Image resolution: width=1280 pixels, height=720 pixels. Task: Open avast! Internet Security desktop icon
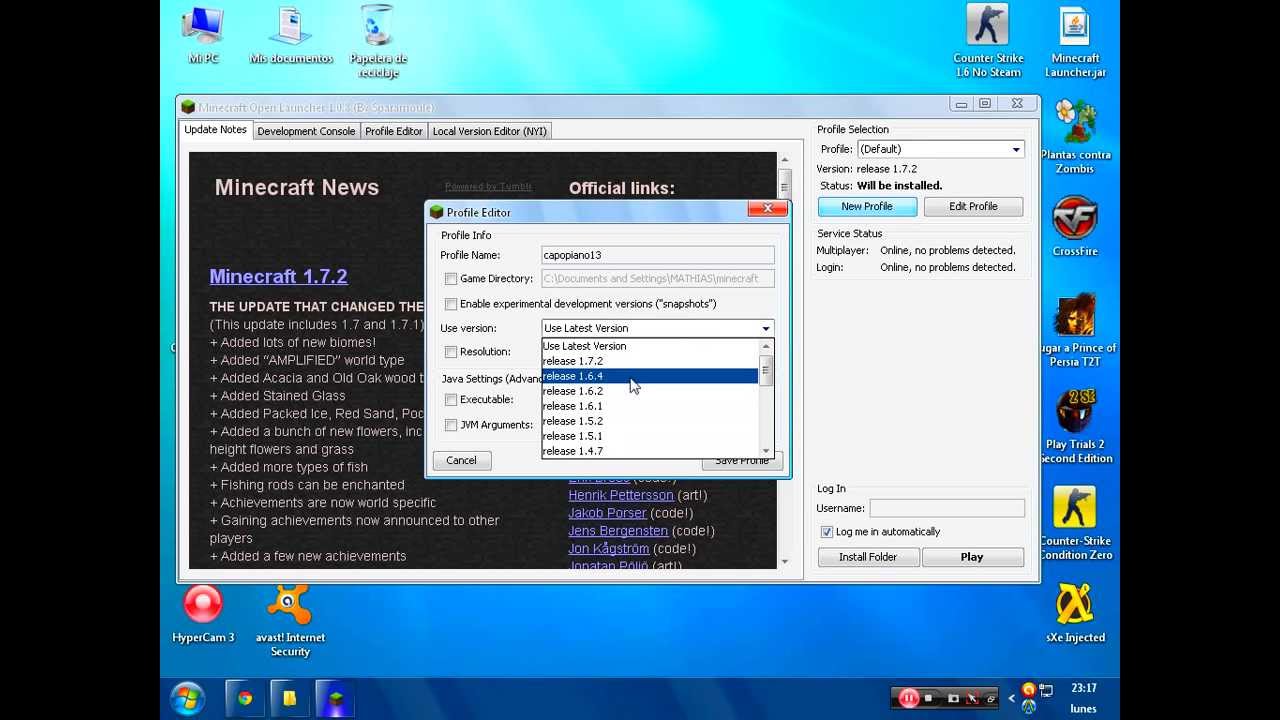pos(290,620)
